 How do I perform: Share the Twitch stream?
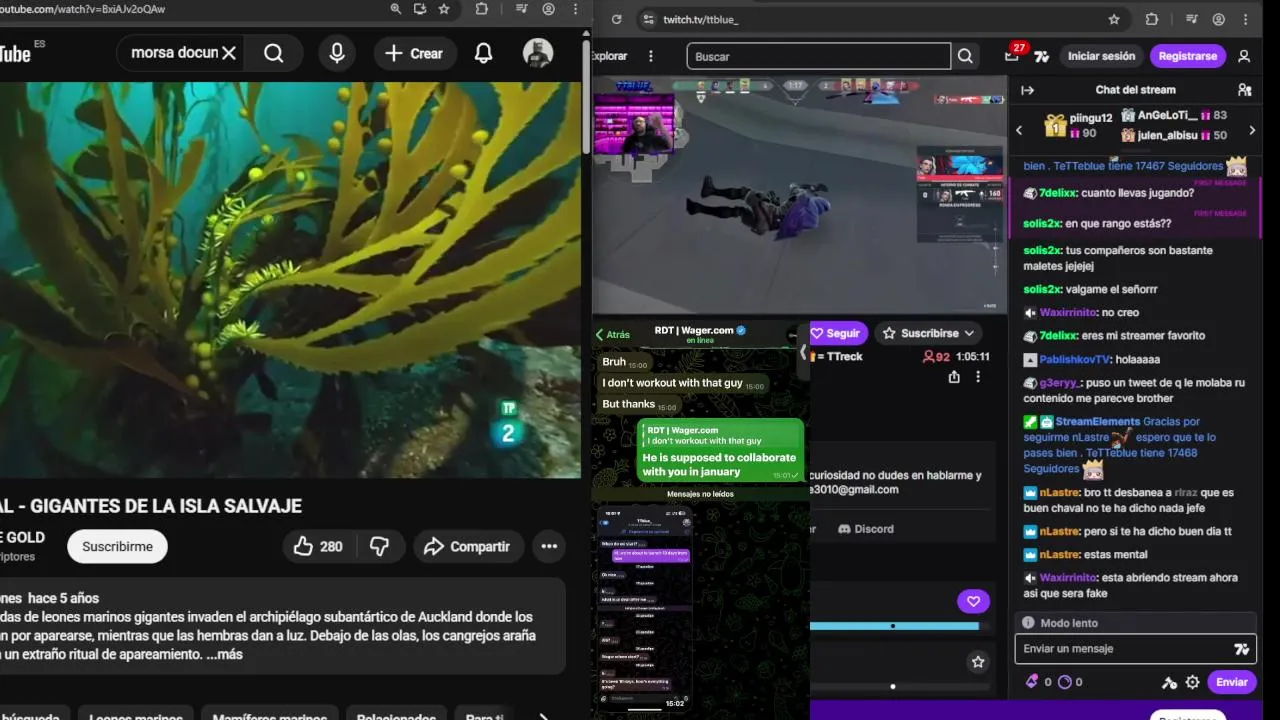click(x=954, y=377)
